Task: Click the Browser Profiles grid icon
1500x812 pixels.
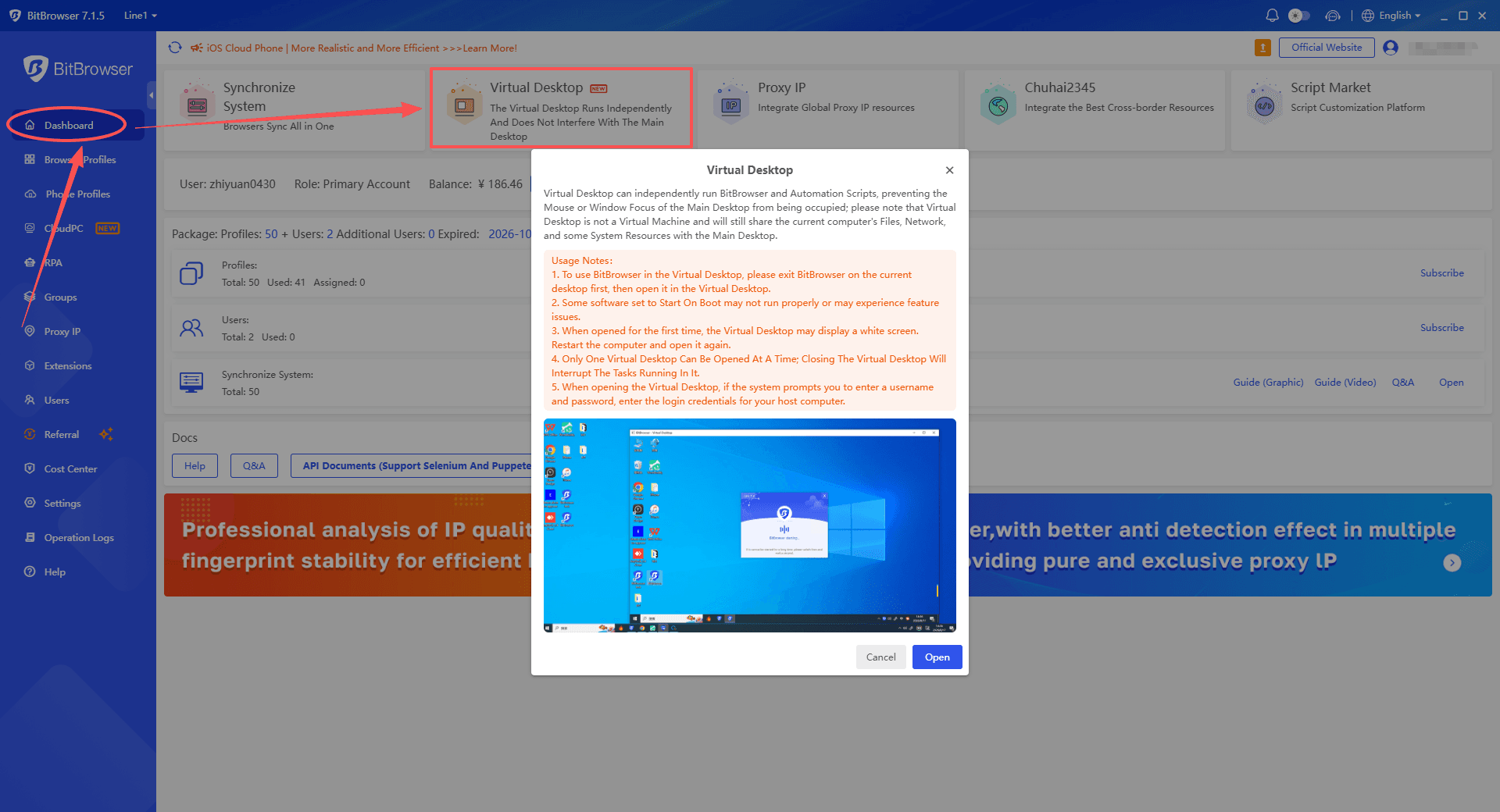Action: pyautogui.click(x=30, y=159)
